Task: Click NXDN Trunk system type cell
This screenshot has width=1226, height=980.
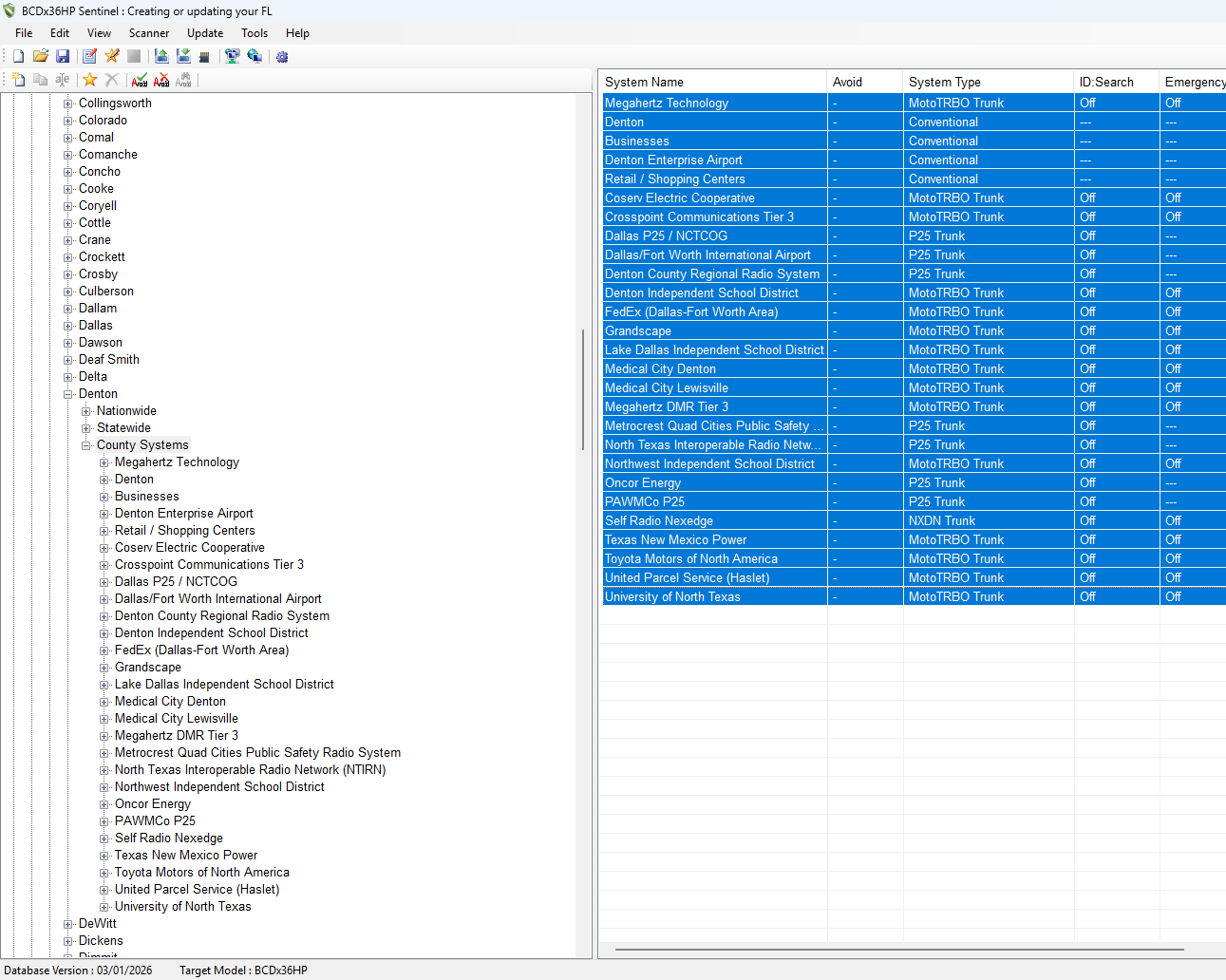Action: coord(989,520)
